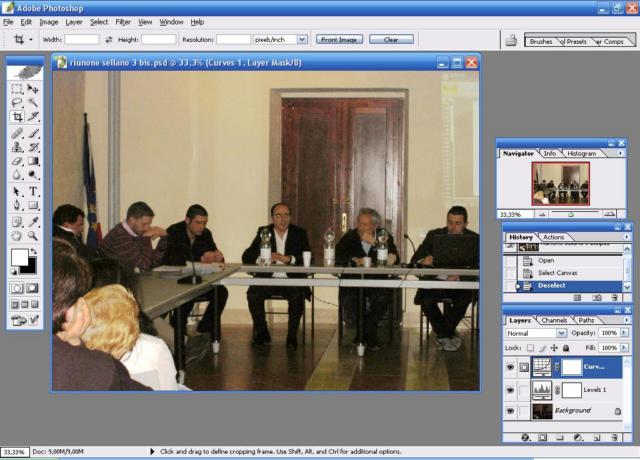Screen dimensions: 640x460
Task: Swap width and height arrows icon
Action: (108, 39)
